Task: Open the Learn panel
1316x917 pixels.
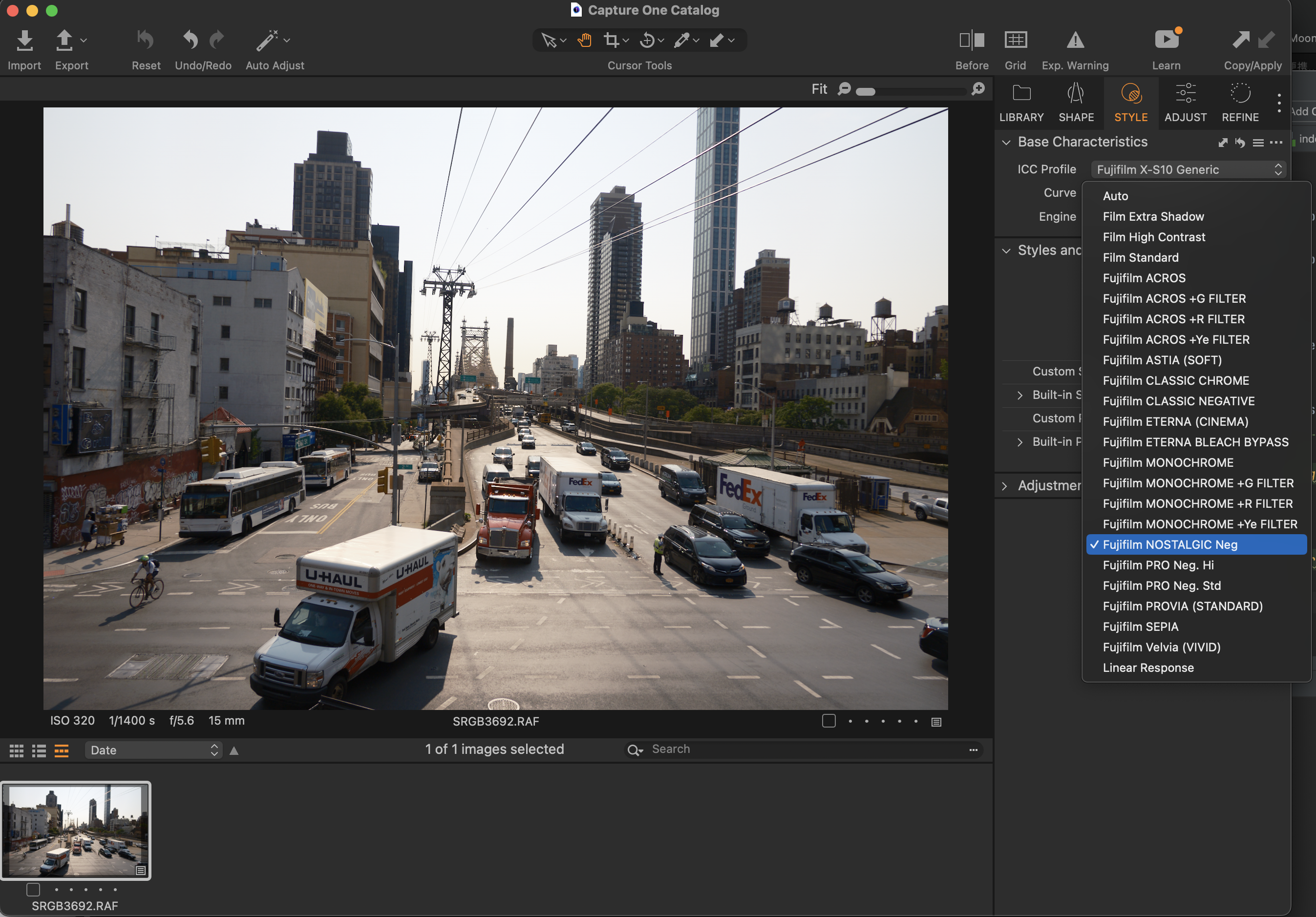Action: tap(1167, 39)
